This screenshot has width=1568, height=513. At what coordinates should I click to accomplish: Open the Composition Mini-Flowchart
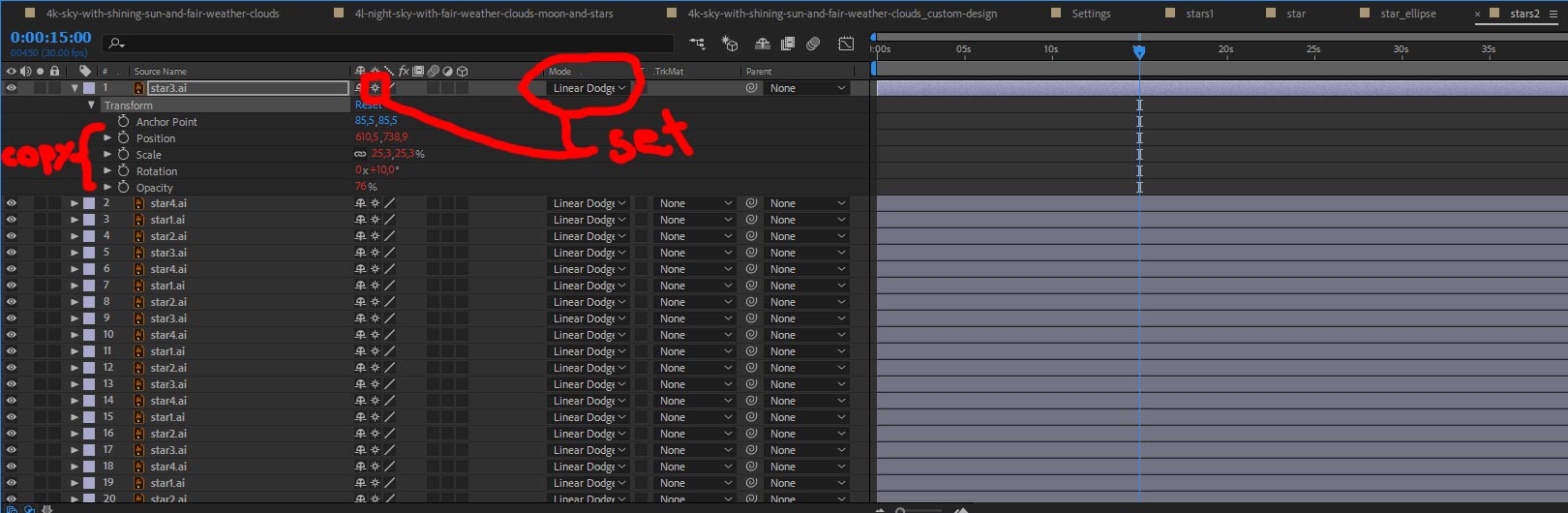[698, 44]
